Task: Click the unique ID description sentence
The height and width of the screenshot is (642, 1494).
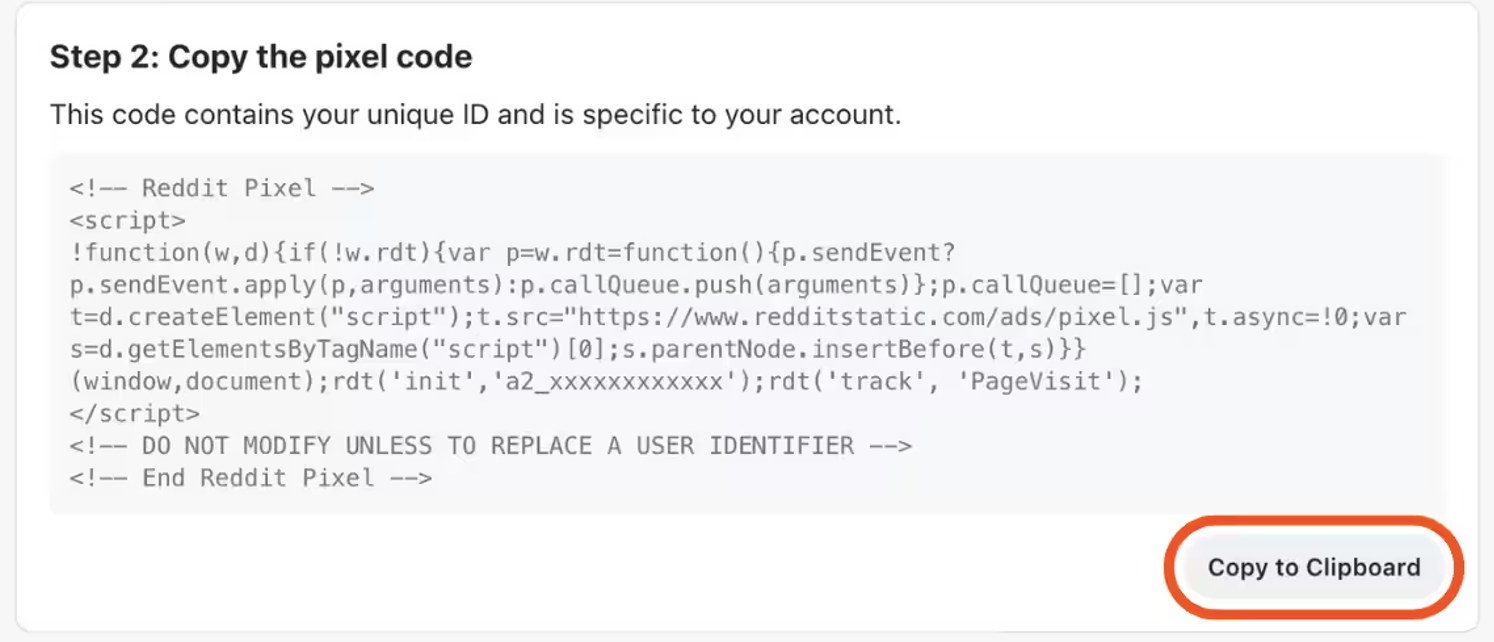Action: [475, 115]
